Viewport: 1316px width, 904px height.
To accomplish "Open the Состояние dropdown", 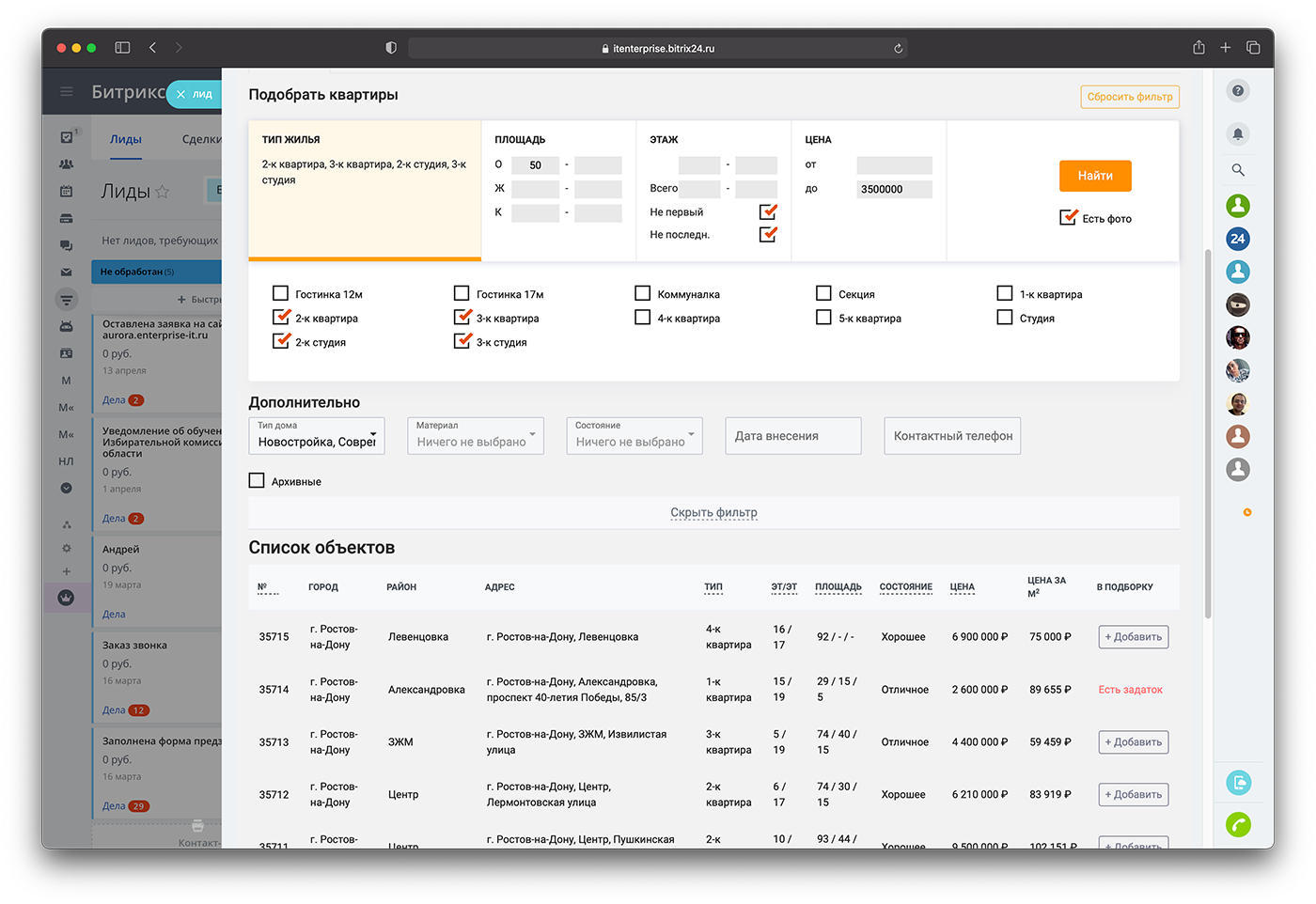I will (634, 436).
